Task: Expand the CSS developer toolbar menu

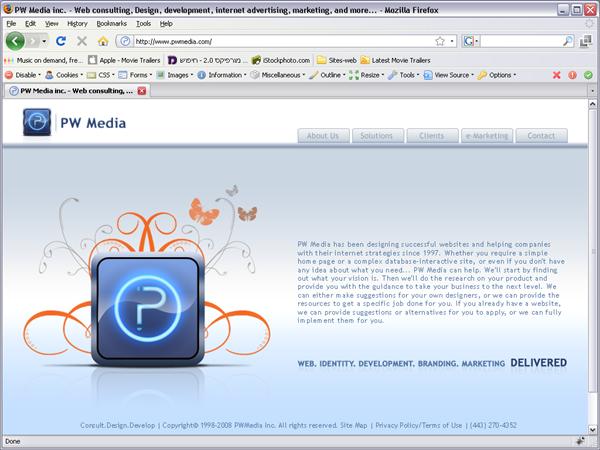Action: 101,75
